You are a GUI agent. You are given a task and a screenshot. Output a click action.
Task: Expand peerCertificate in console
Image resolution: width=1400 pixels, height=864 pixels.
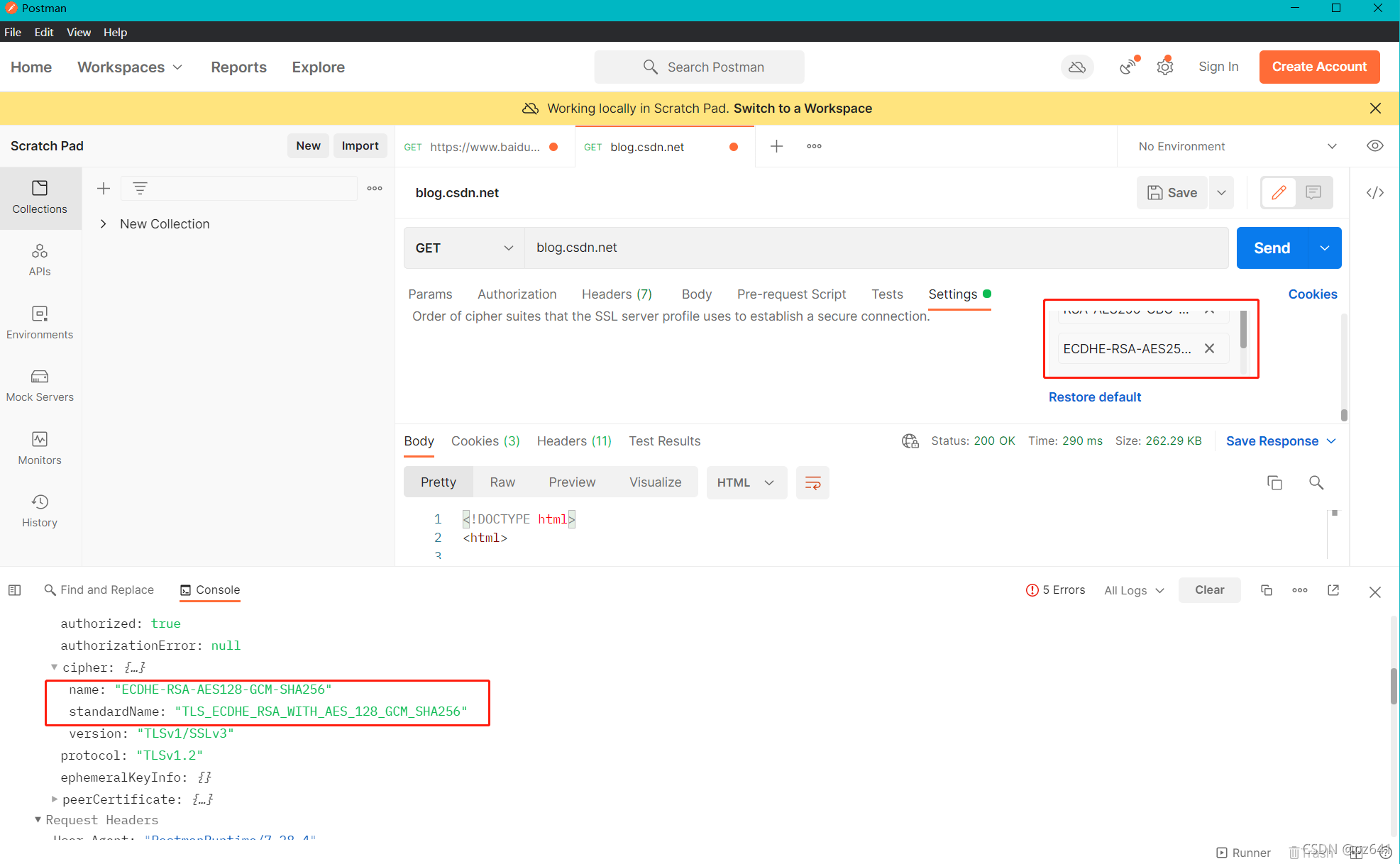[54, 799]
